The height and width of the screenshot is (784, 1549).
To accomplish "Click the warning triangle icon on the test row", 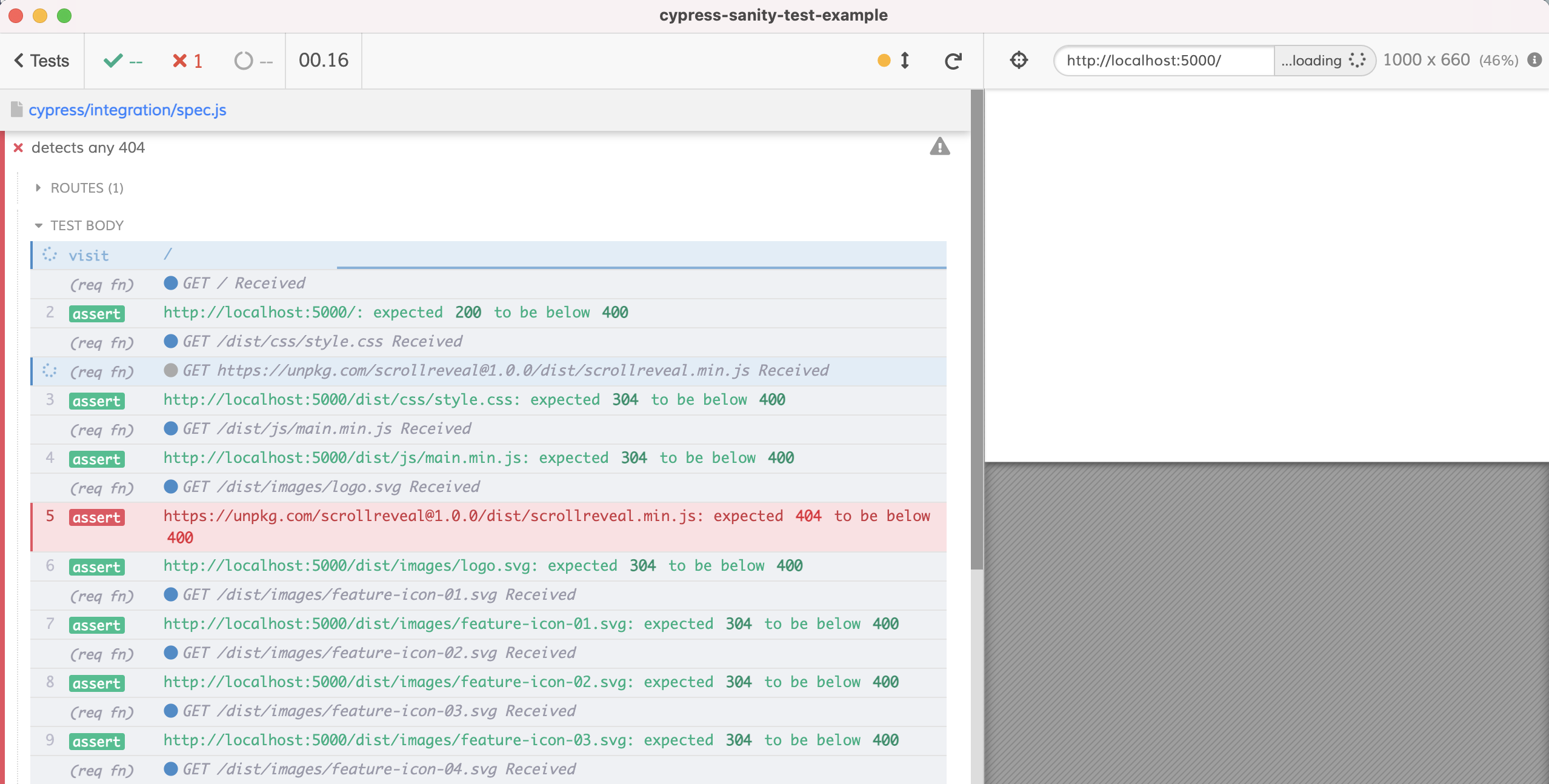I will [x=939, y=147].
